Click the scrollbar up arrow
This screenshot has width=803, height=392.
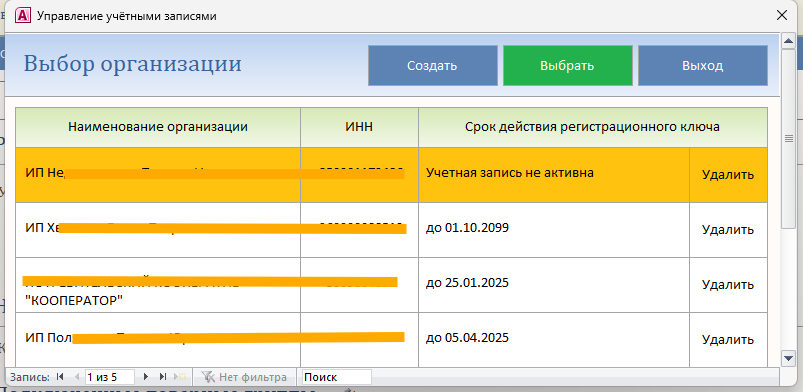tap(788, 41)
